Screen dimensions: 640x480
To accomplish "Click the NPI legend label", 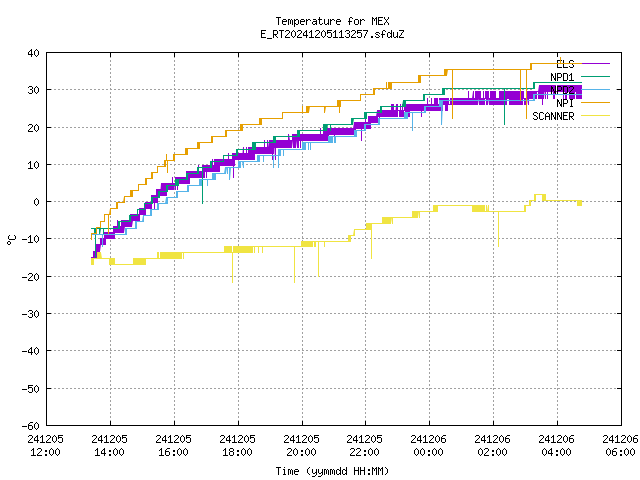I will click(565, 103).
